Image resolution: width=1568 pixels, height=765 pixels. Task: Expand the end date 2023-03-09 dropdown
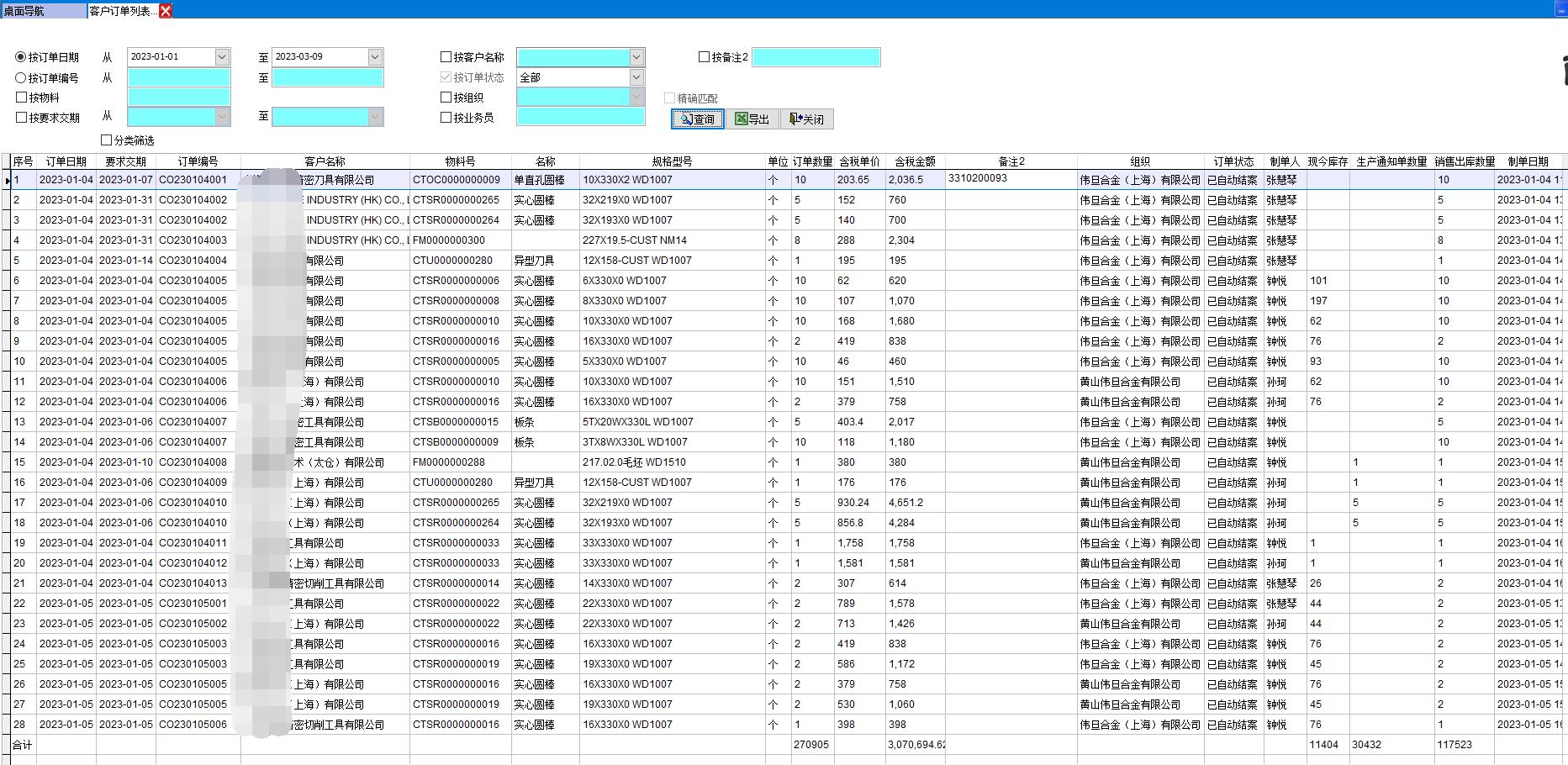pyautogui.click(x=375, y=57)
